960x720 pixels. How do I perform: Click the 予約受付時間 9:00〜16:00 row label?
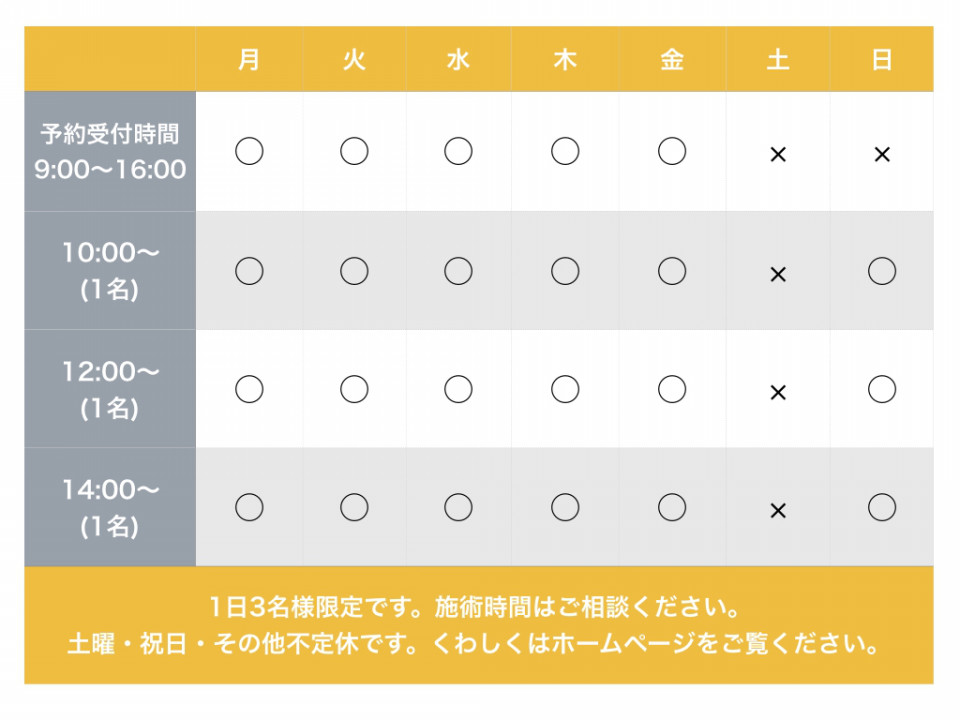coord(110,151)
